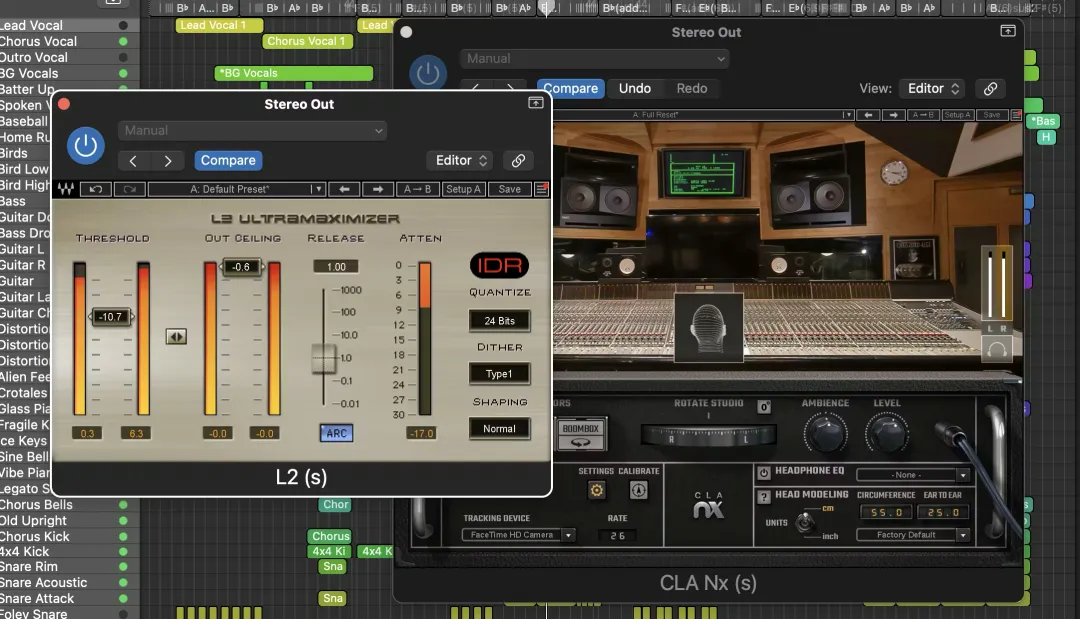Click Rotate Studio dial strip
1080x619 pixels.
coord(708,435)
